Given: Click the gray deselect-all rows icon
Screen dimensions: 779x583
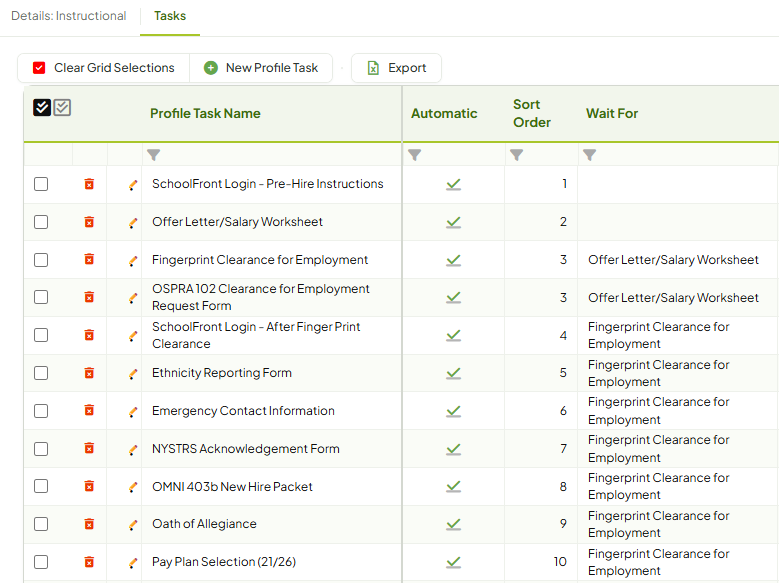Looking at the screenshot, I should (62, 107).
